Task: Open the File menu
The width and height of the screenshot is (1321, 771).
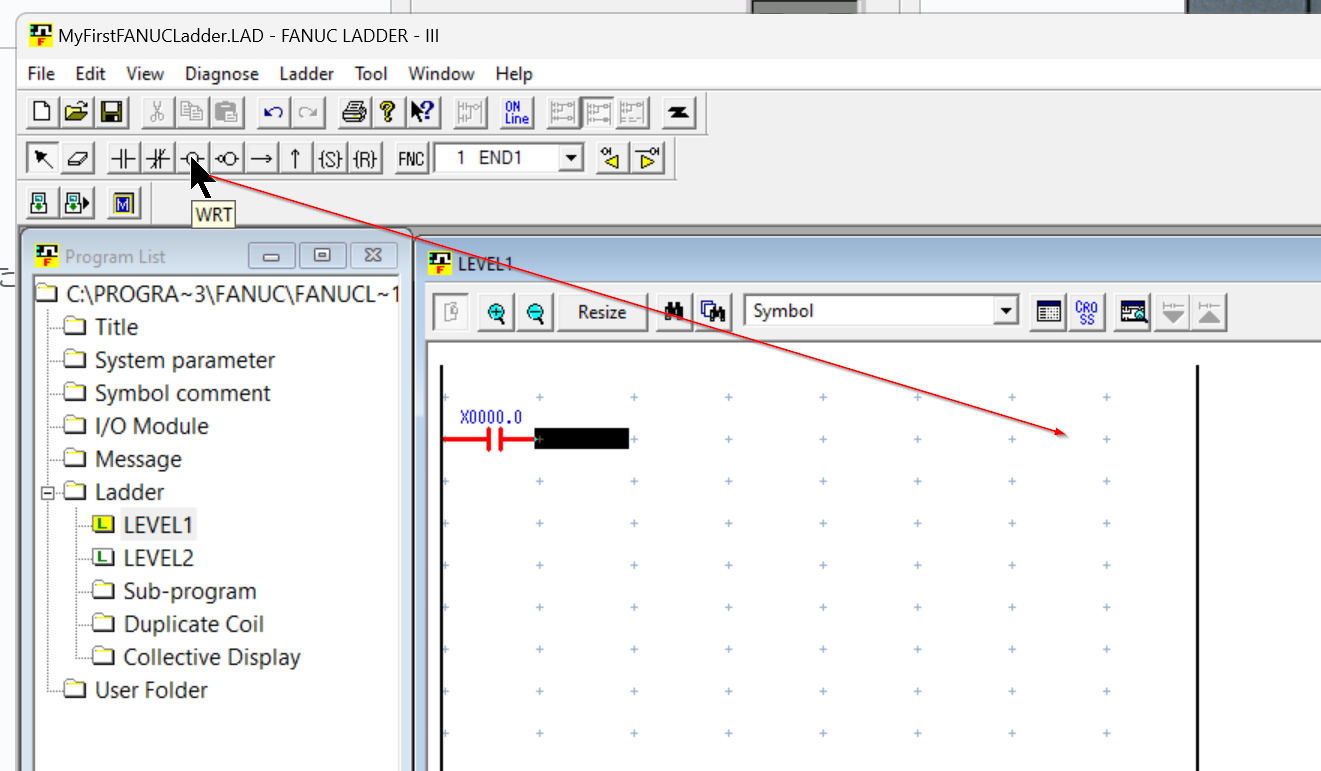Action: pos(41,74)
